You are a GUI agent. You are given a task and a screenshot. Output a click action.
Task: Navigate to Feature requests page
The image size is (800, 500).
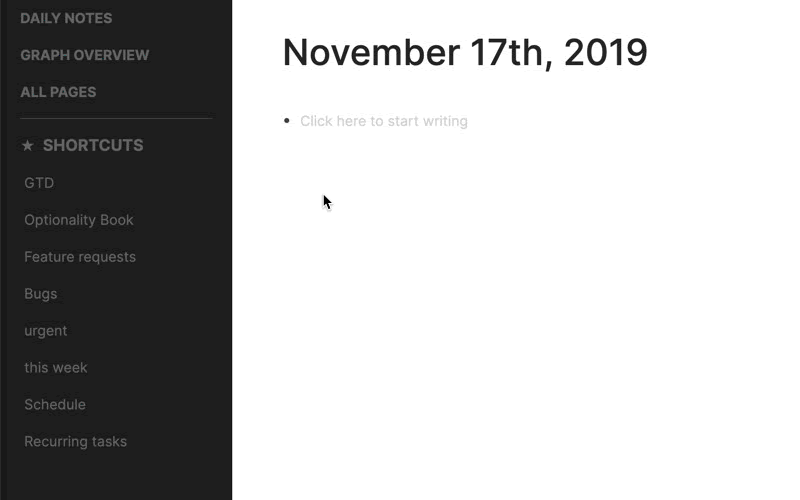tap(80, 257)
